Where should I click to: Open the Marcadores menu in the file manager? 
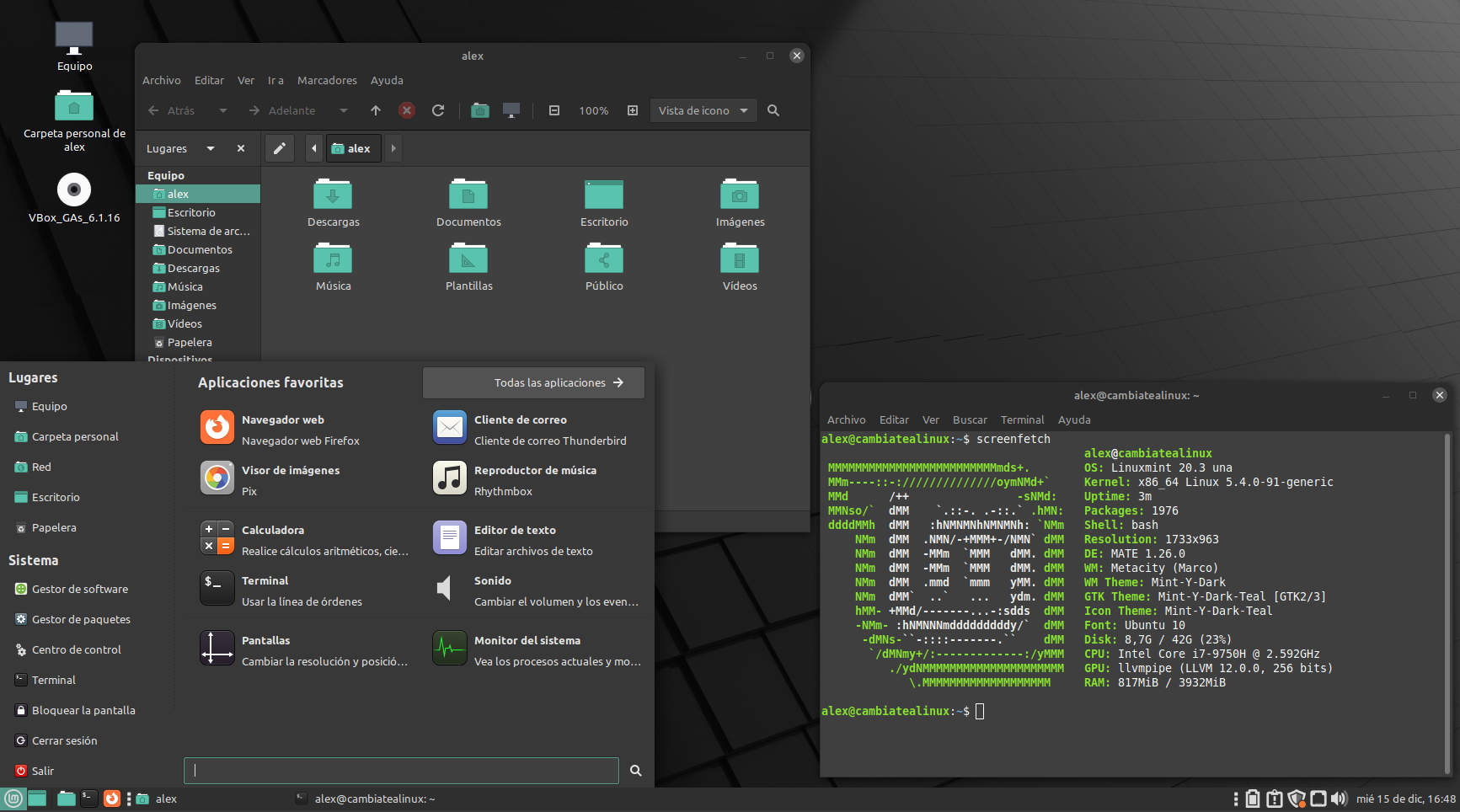327,80
